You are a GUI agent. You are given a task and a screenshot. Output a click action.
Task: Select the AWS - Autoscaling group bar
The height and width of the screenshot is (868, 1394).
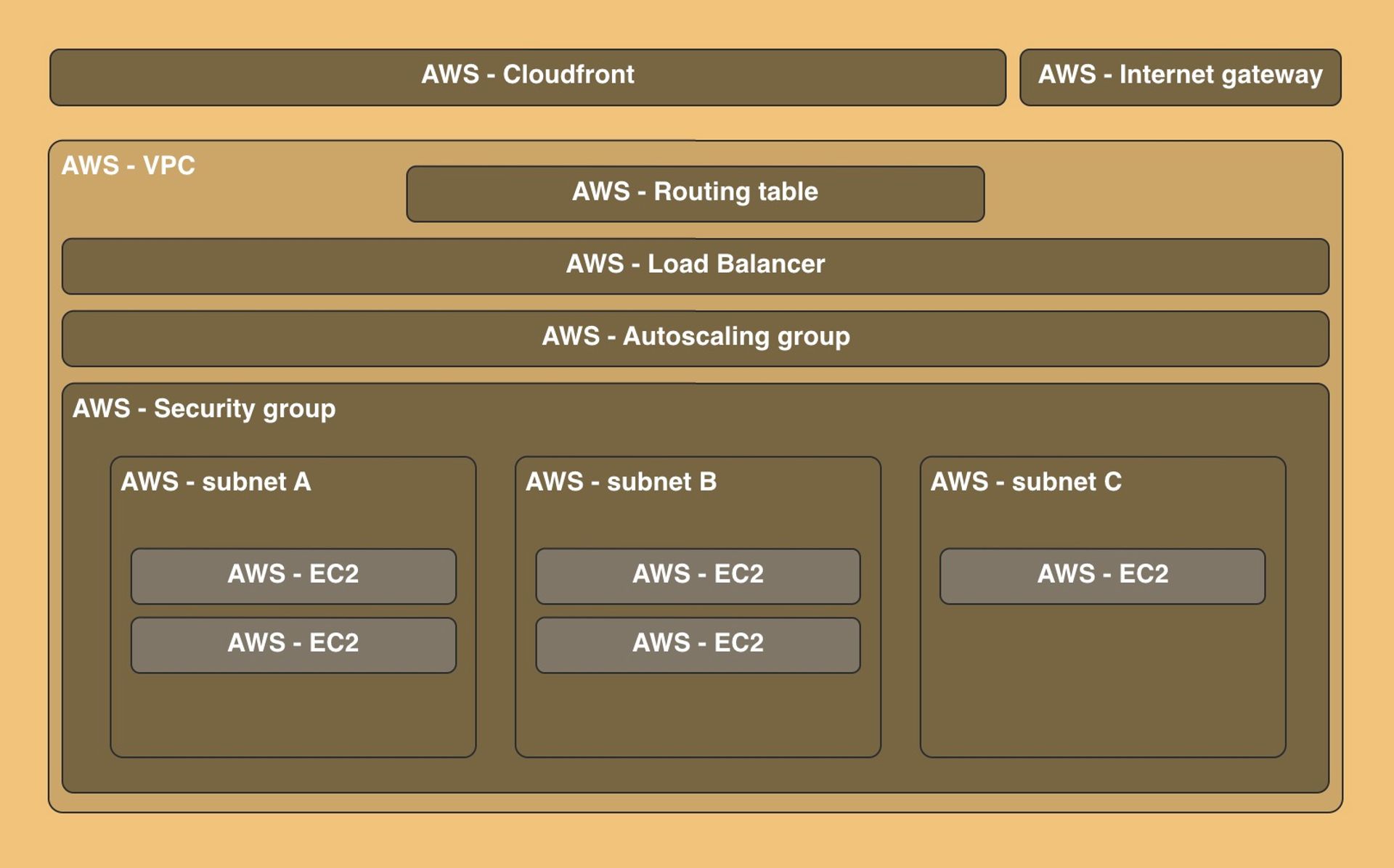695,337
